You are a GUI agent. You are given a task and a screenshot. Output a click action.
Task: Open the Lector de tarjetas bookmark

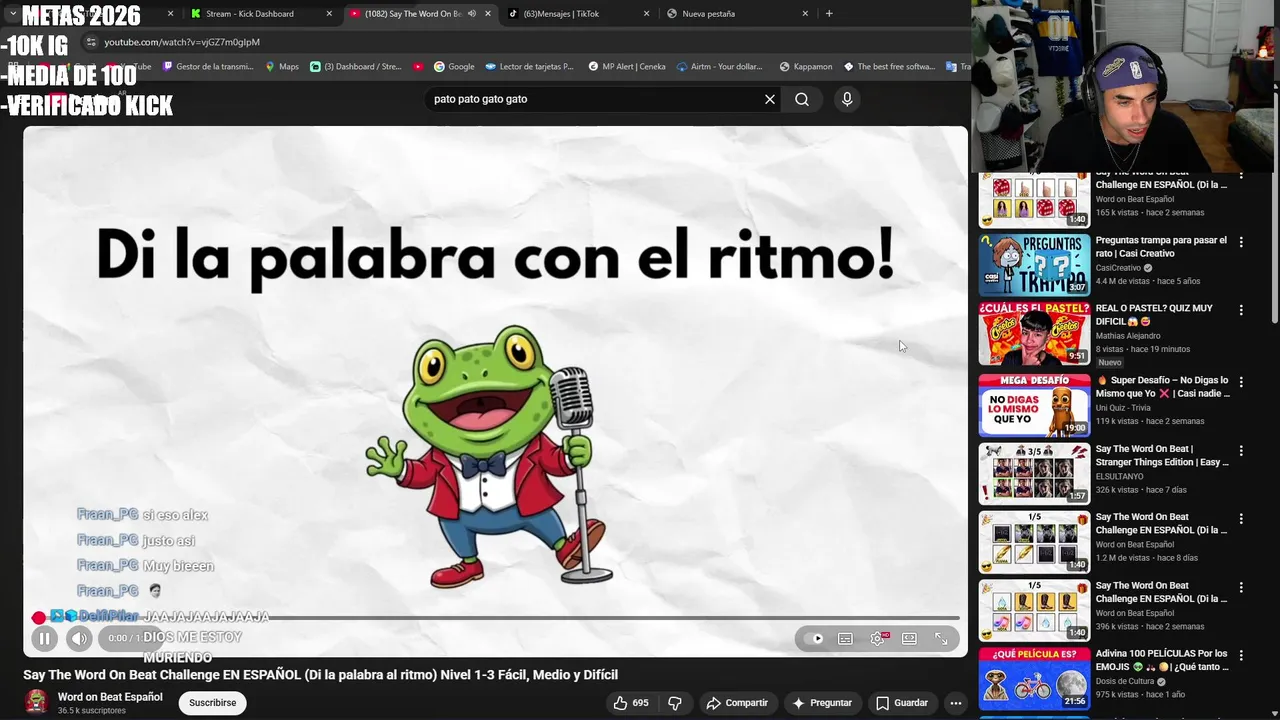pyautogui.click(x=530, y=67)
